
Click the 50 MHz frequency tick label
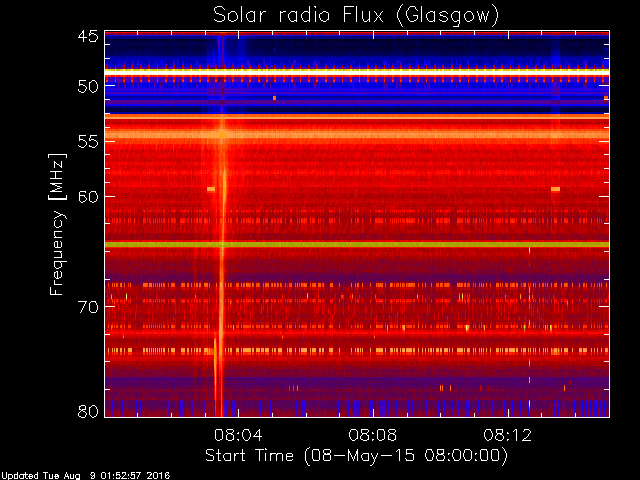(88, 87)
